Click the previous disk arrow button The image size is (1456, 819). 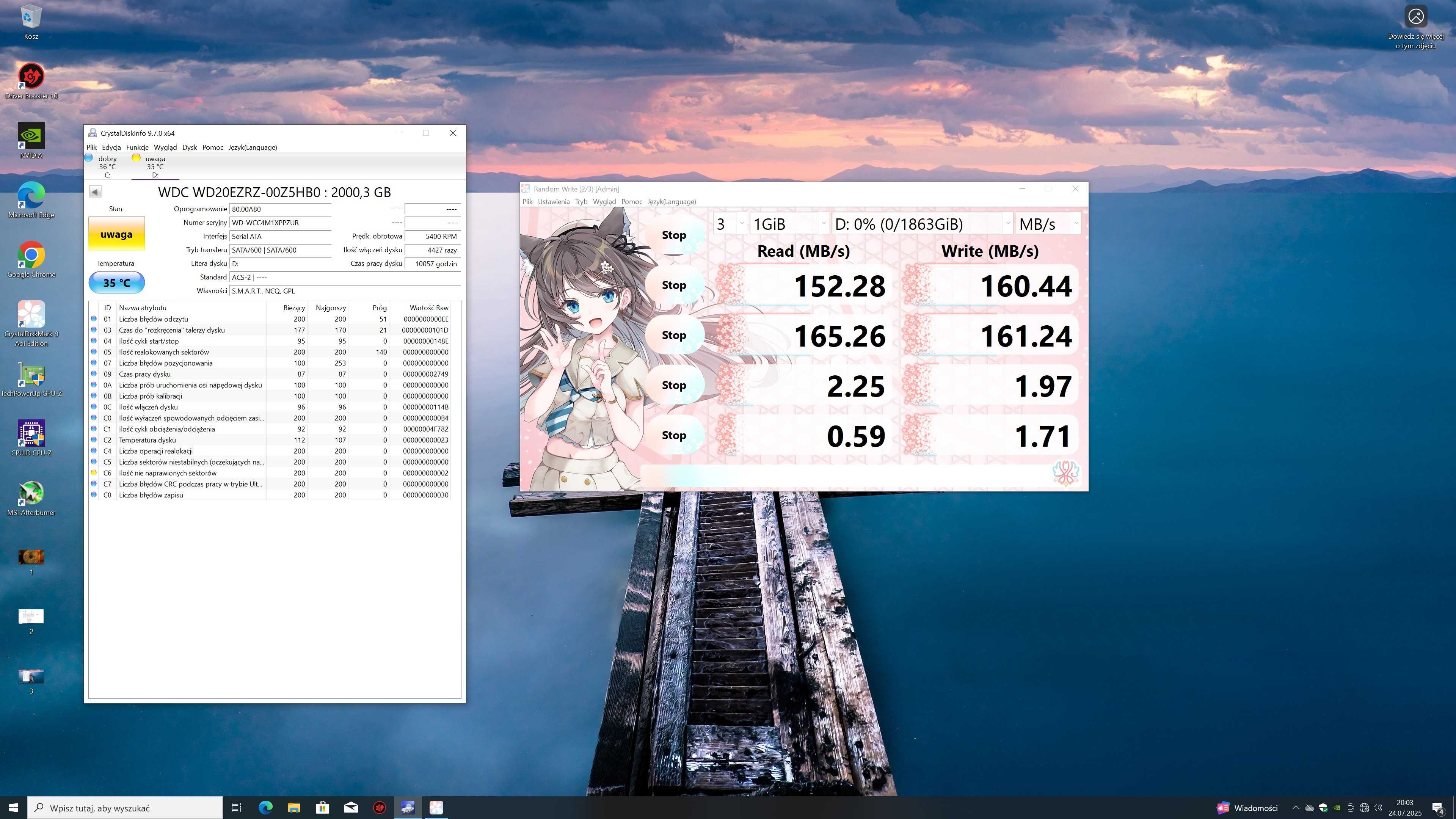95,191
